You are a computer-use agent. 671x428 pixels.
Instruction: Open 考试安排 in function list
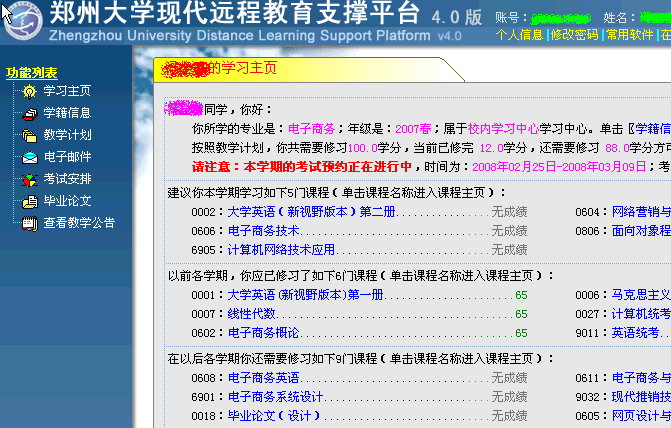click(x=67, y=178)
